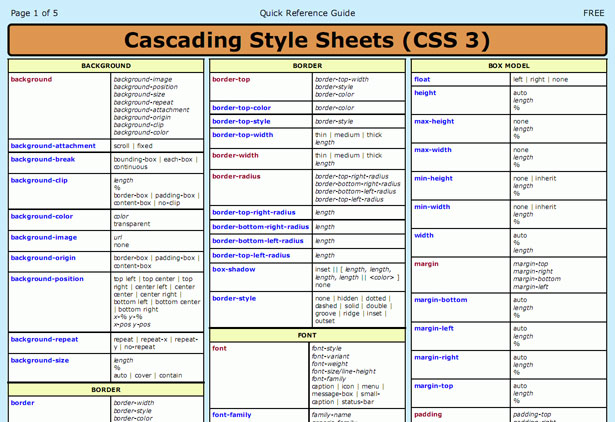Click the 'margin-right' property
Viewport: 615px width, 422px height.
tap(436, 357)
